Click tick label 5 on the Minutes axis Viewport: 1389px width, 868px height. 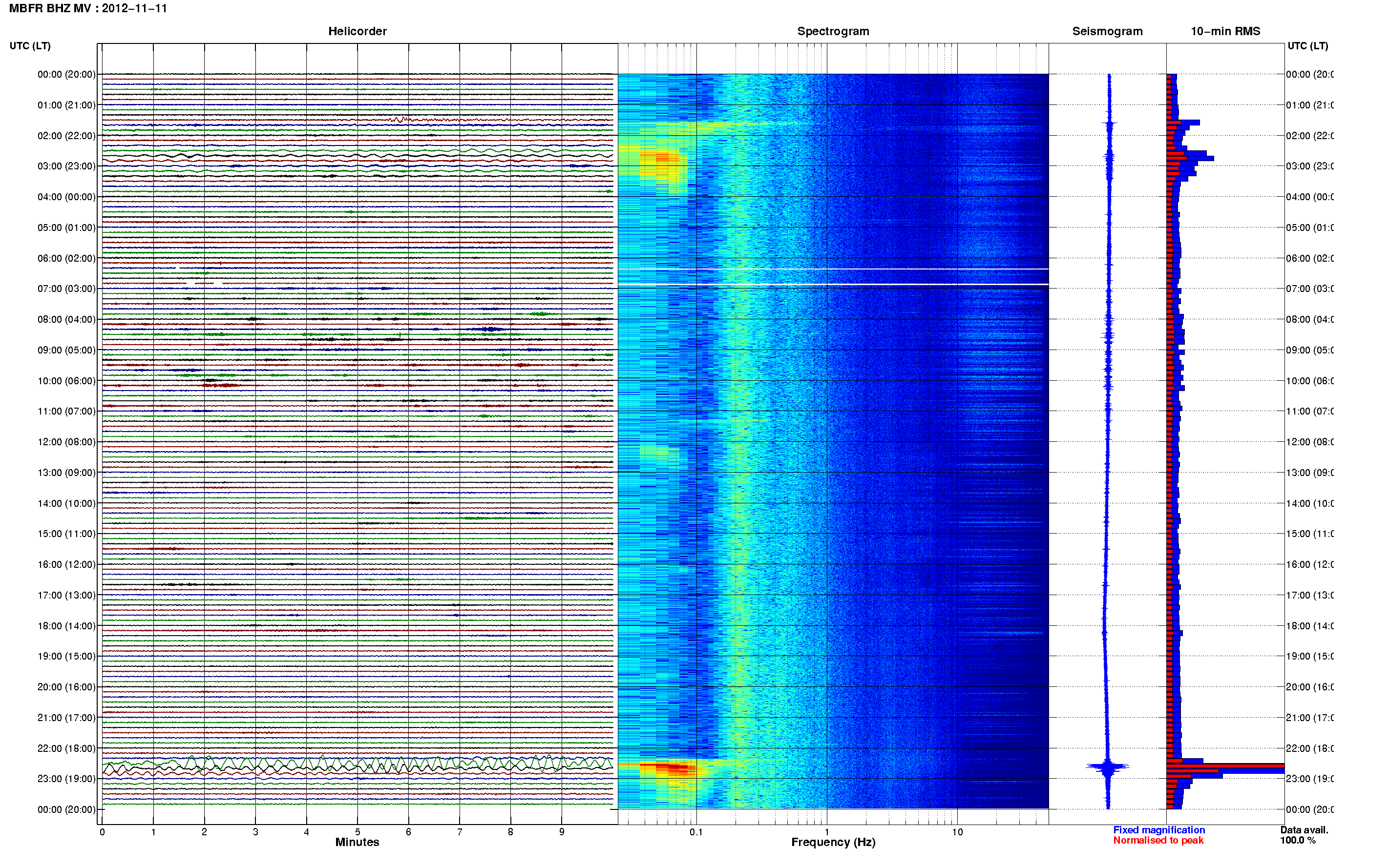[357, 832]
